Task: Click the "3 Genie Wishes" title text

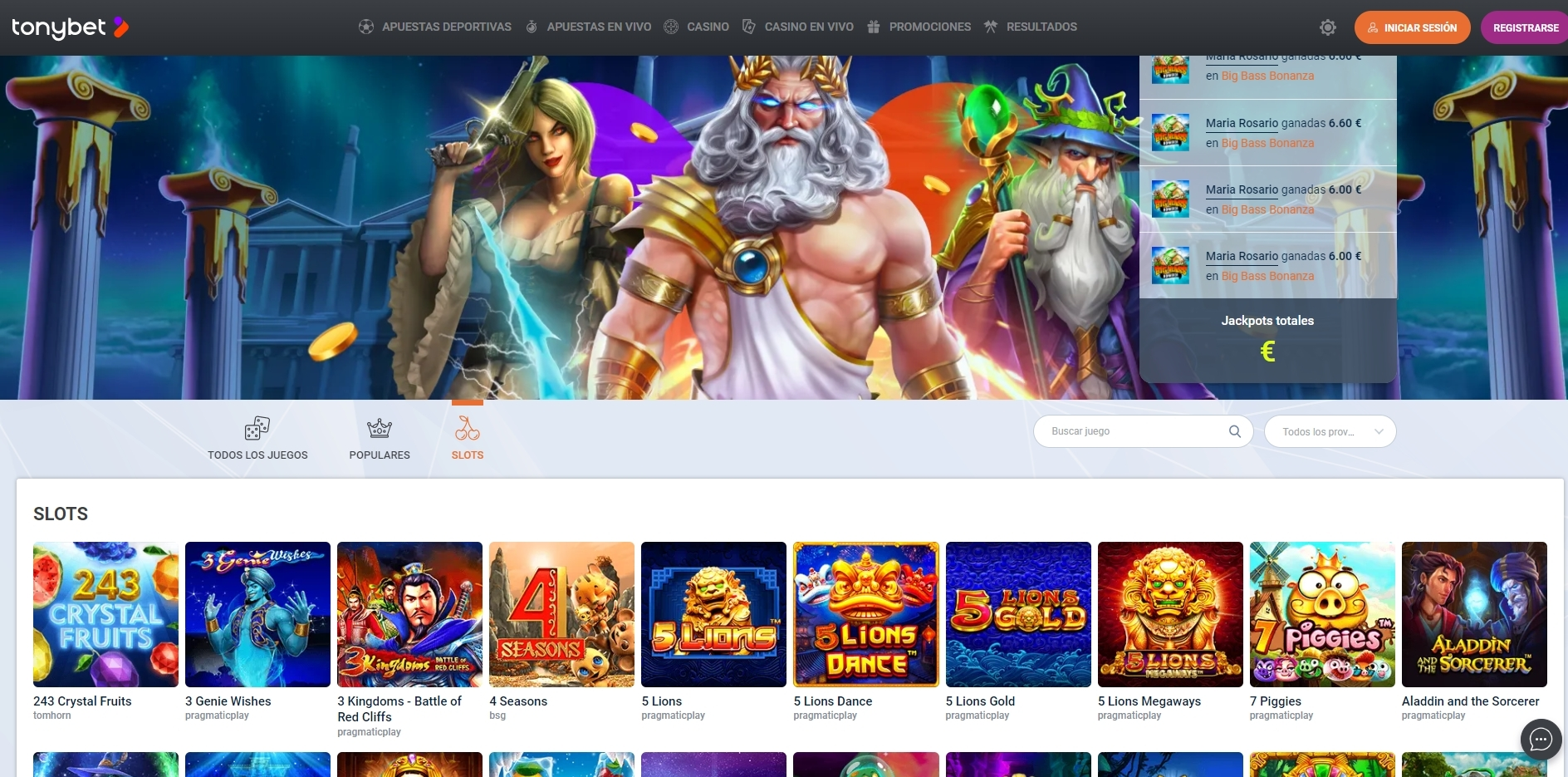Action: (x=228, y=701)
